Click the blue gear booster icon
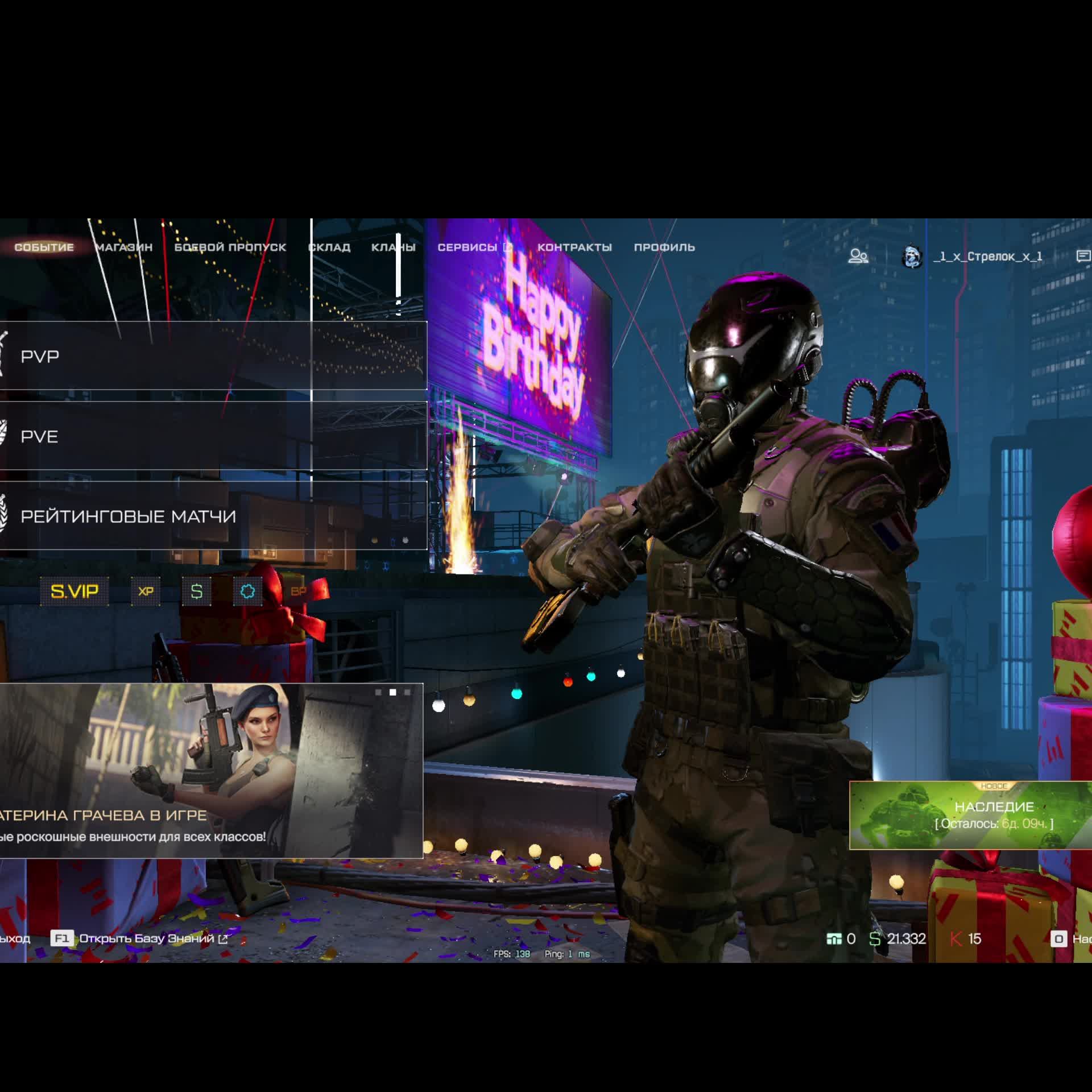 tap(247, 591)
